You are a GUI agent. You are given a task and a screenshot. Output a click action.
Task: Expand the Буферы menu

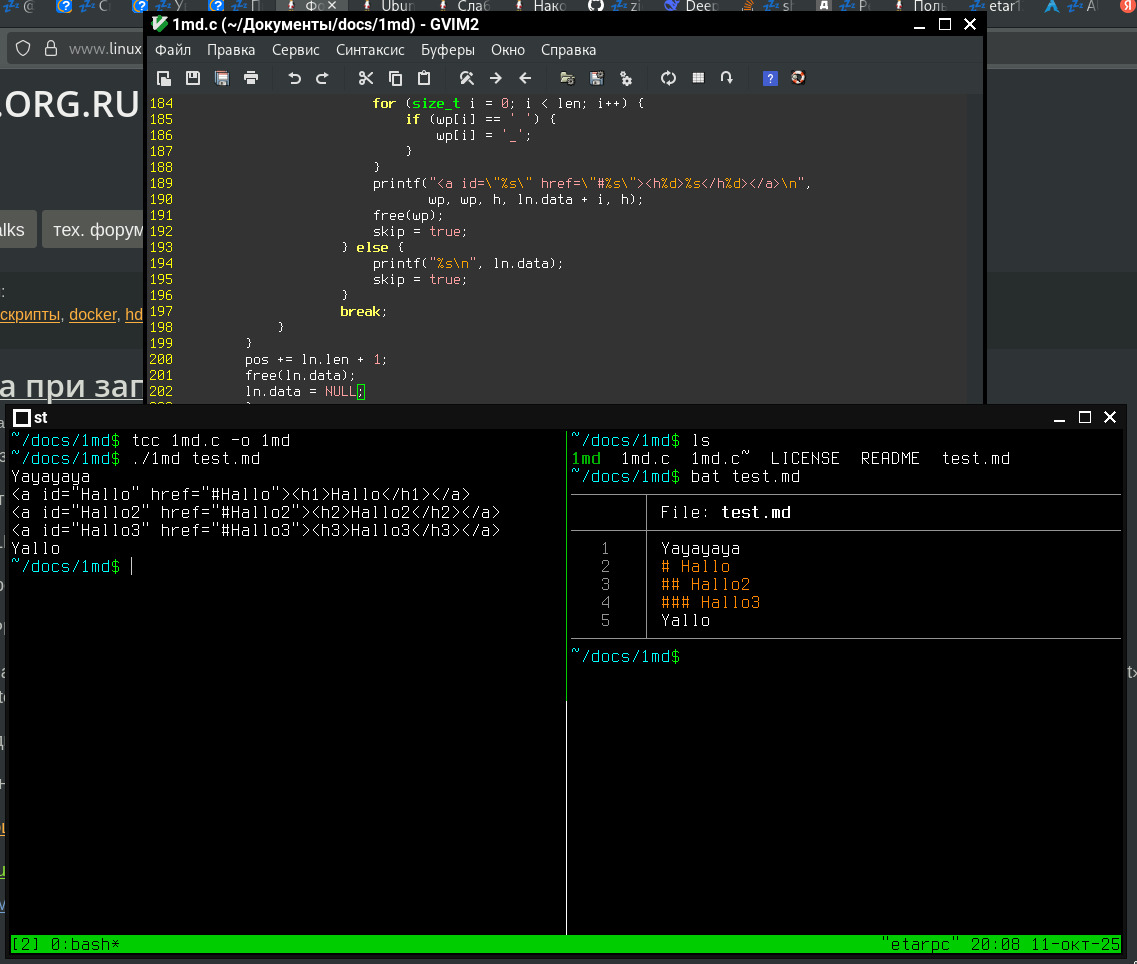tap(448, 50)
